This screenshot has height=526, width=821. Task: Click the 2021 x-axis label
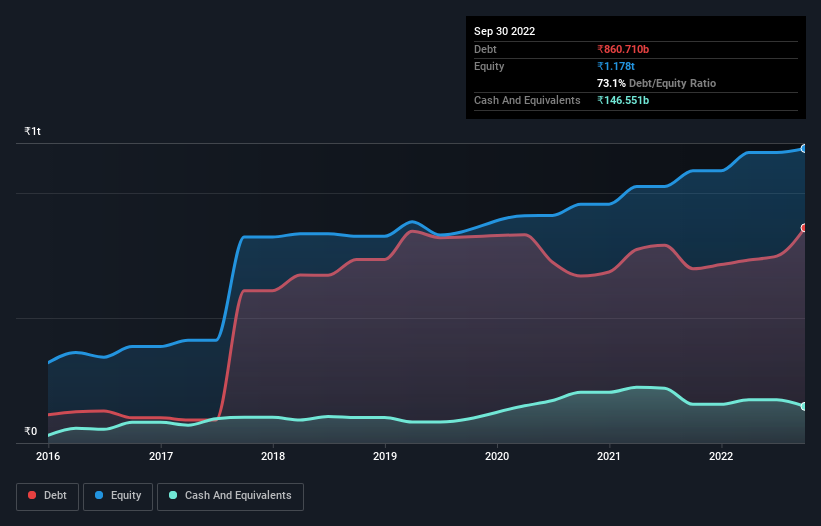pos(609,456)
